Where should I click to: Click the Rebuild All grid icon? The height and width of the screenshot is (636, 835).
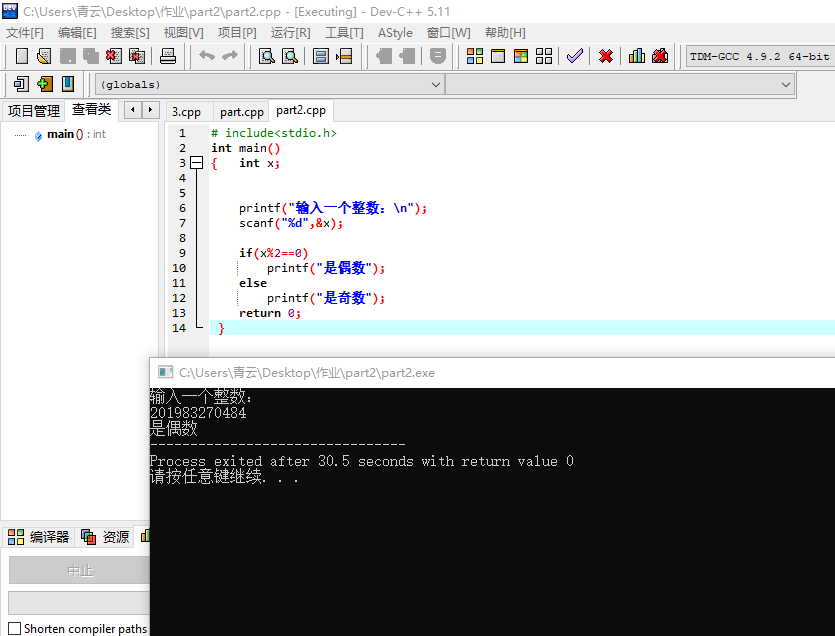click(x=544, y=57)
